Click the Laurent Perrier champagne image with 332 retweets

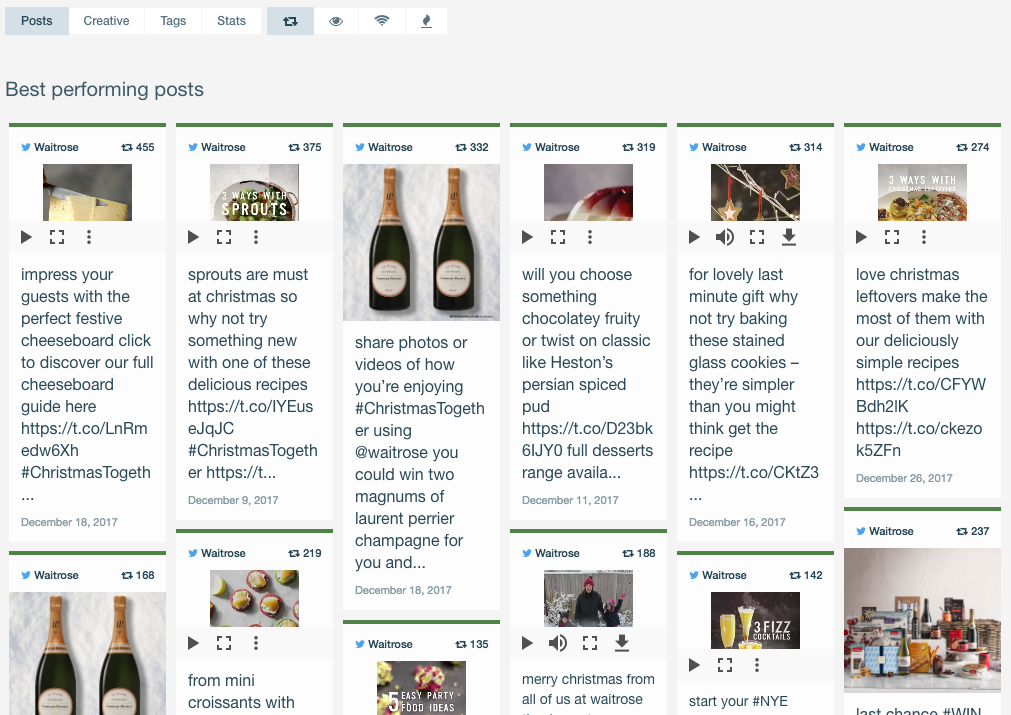click(421, 242)
